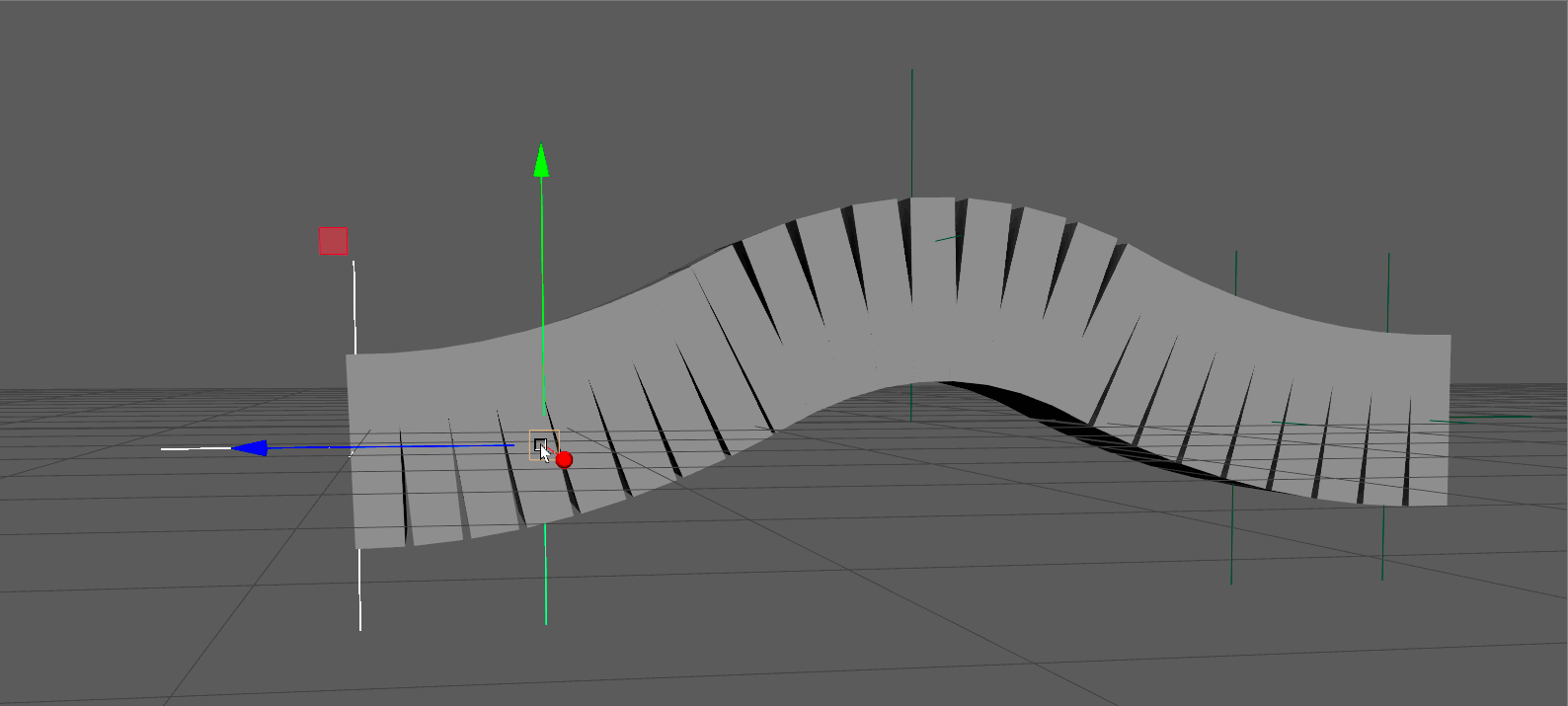
Task: Grab the green Y-axis arrowhead of the gizmo
Action: click(x=541, y=160)
